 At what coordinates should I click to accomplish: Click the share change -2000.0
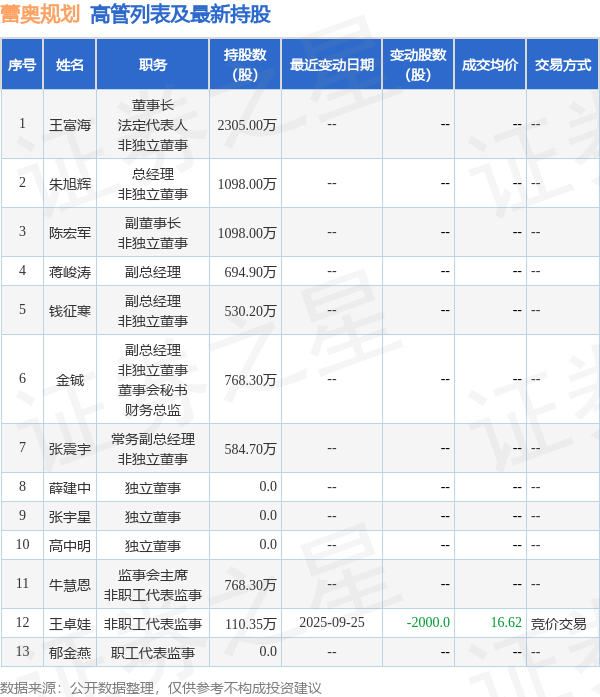tap(428, 622)
